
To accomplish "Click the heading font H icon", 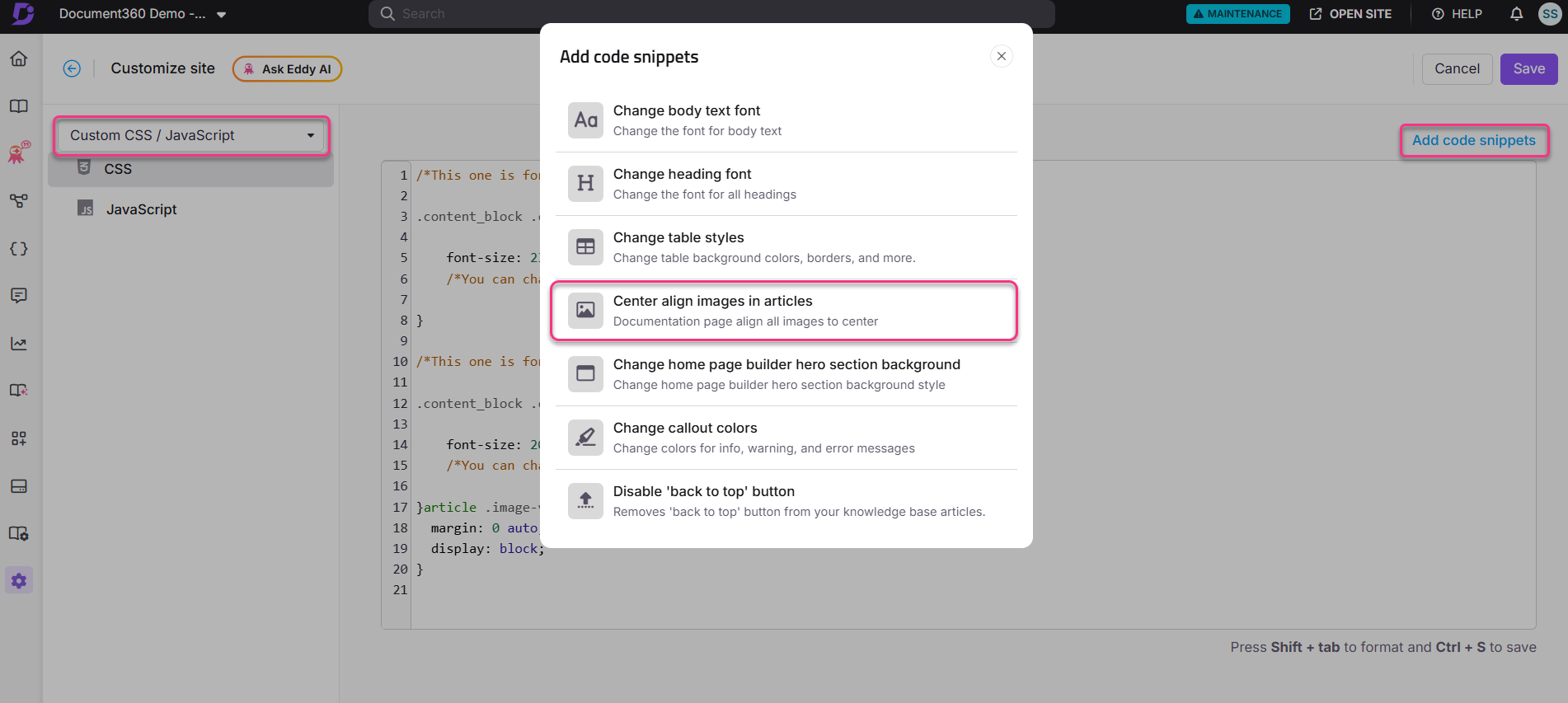I will (585, 184).
